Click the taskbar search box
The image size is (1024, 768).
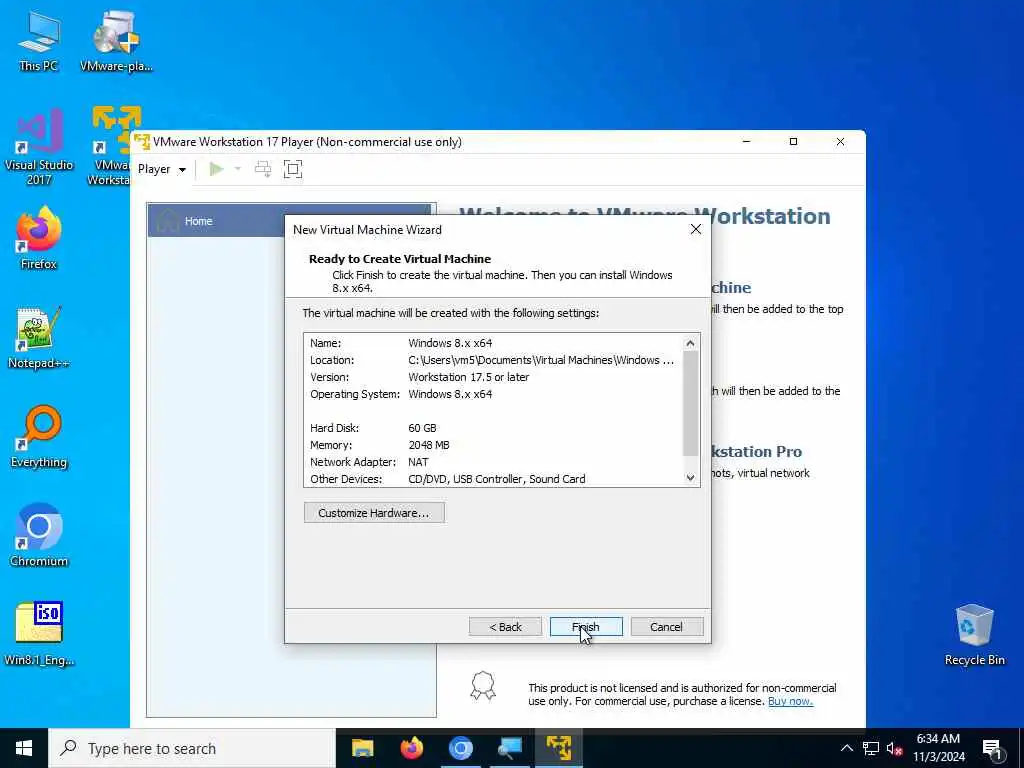pos(192,748)
